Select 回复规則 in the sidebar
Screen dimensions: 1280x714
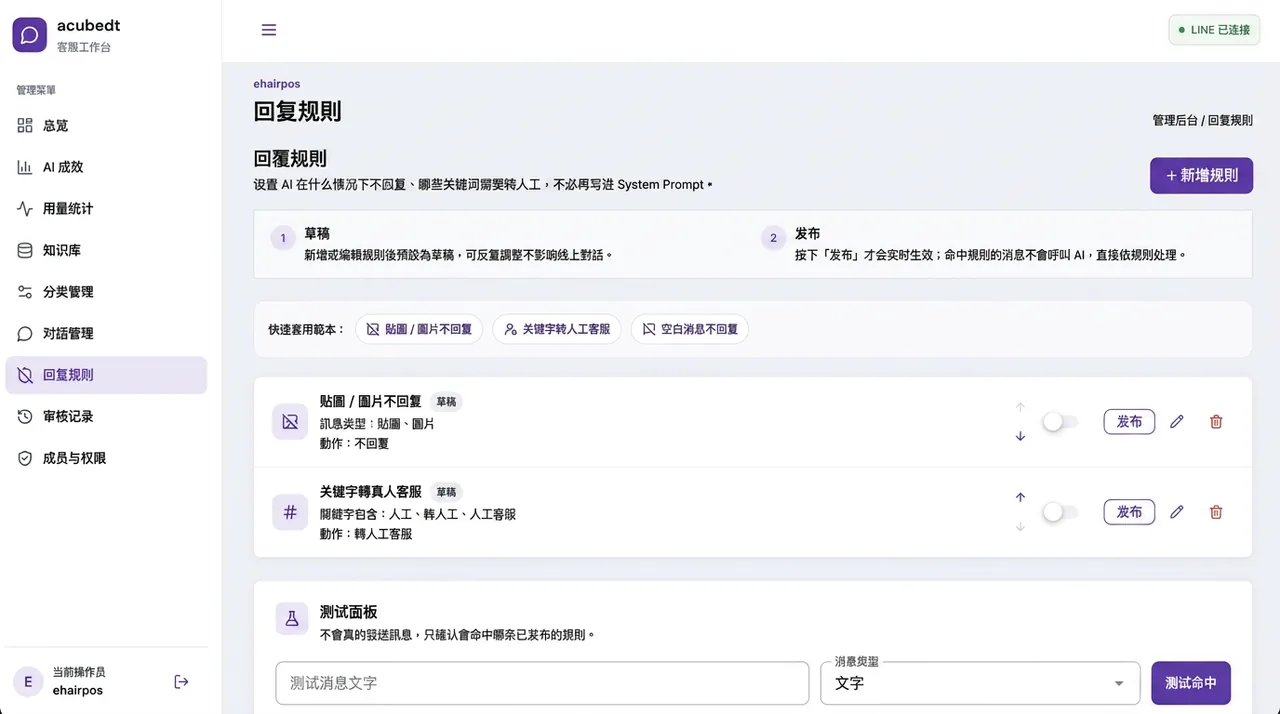106,375
